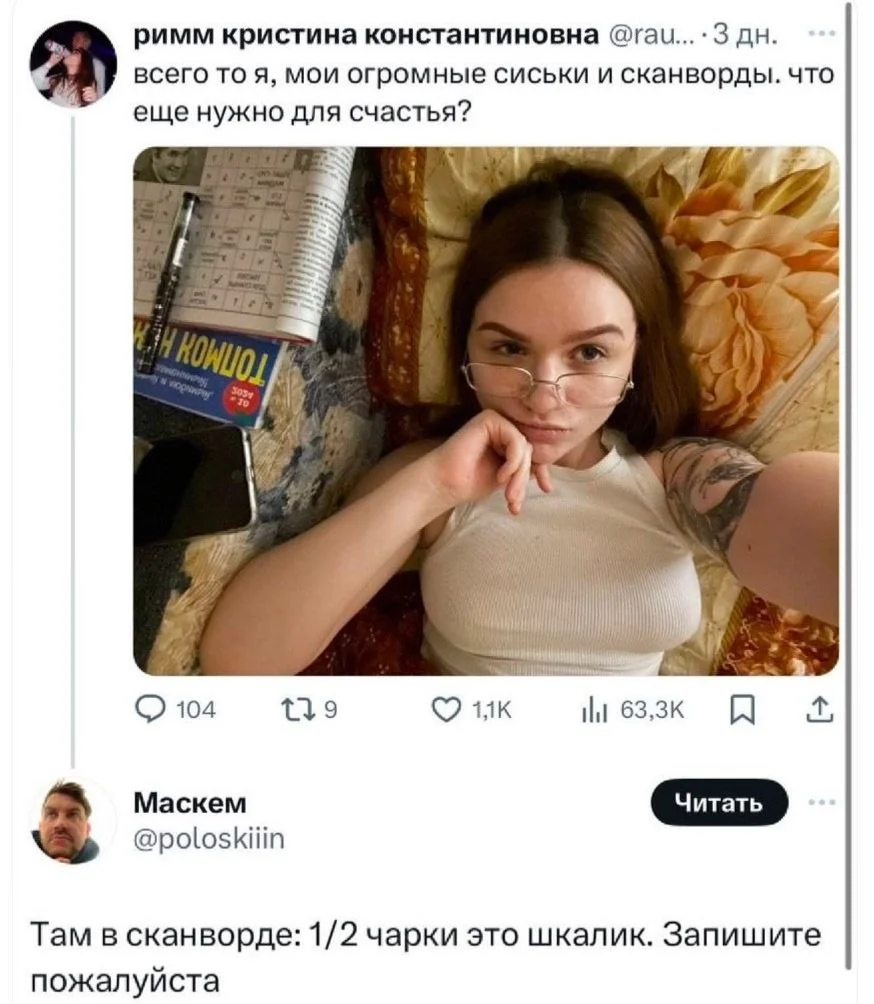Follow Маскем with the Читать button
Screen dimensions: 874x1004
pos(719,802)
